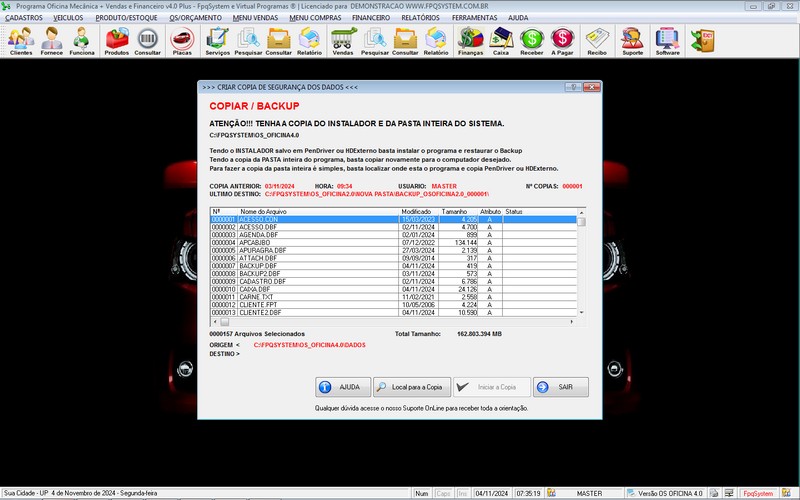The height and width of the screenshot is (500, 800).
Task: Open the A Pagar toolbar icon
Action: tap(563, 40)
